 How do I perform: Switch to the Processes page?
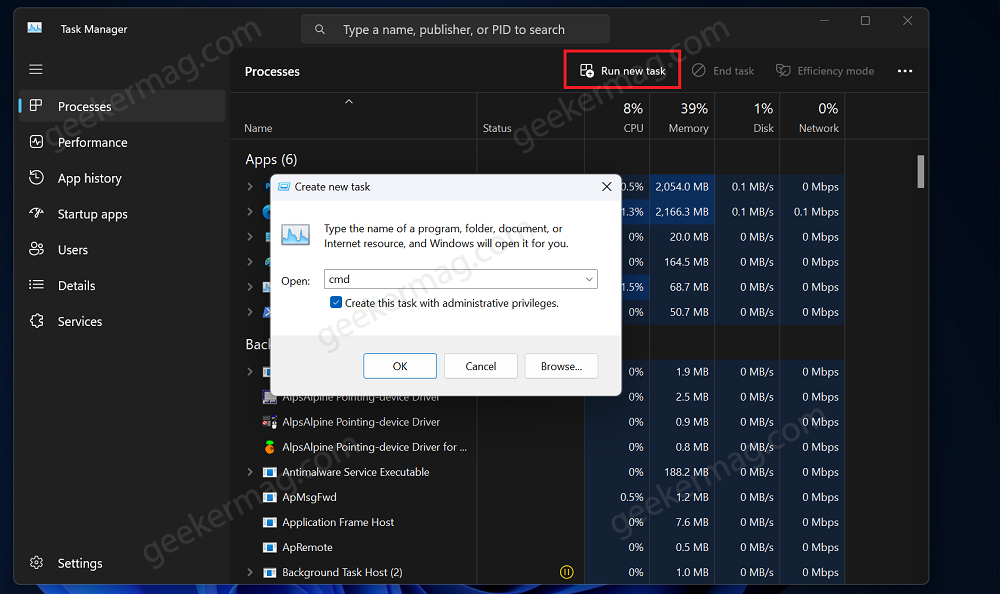pos(122,106)
